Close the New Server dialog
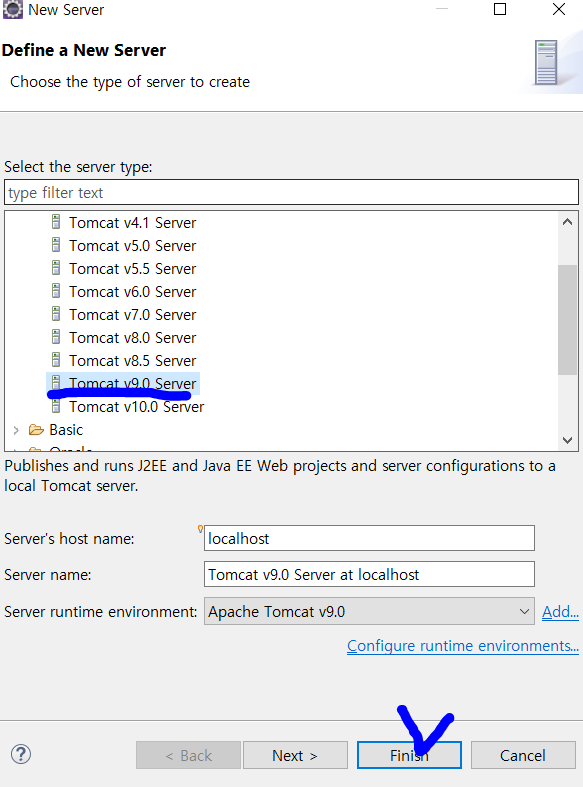583x787 pixels. tap(559, 9)
